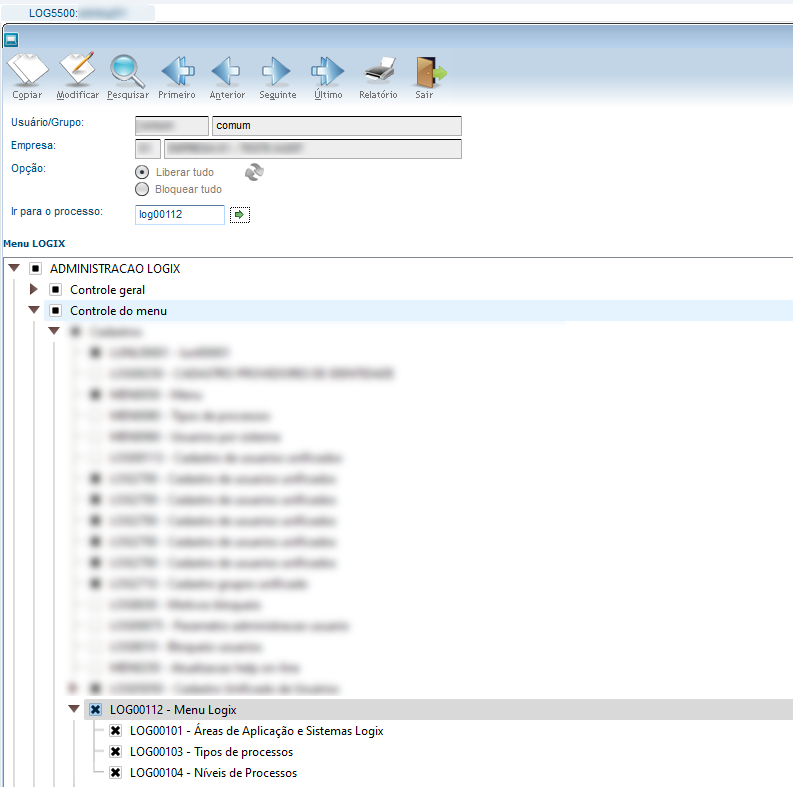
Task: Toggle the LOG00104 Níveis de Processos checkbox
Action: coord(115,773)
